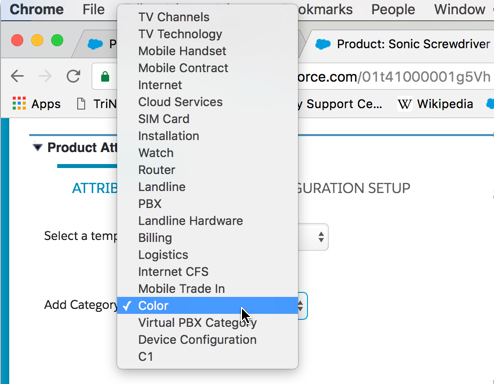This screenshot has width=494, height=384.
Task: Open the Support Ce... bookmark
Action: click(x=340, y=104)
